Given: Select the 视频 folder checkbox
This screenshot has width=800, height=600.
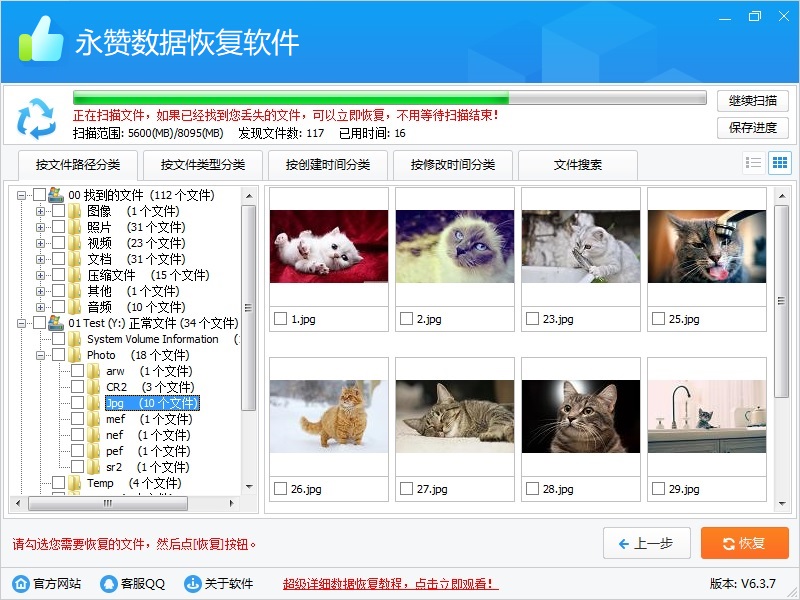Looking at the screenshot, I should (x=59, y=243).
